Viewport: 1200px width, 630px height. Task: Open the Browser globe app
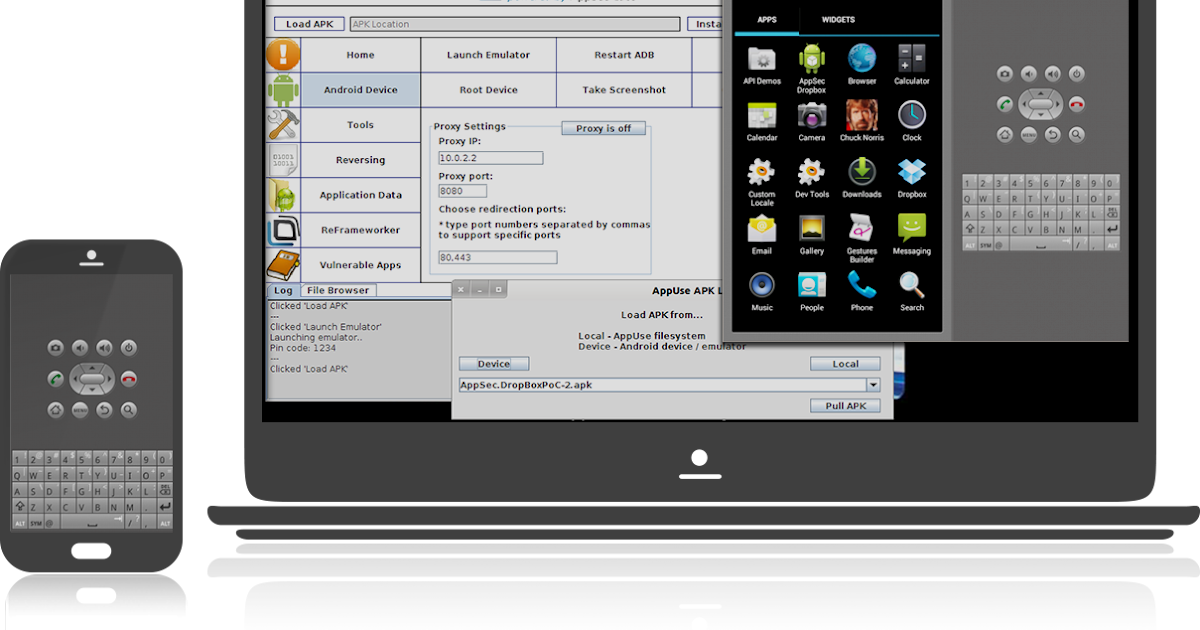point(862,65)
